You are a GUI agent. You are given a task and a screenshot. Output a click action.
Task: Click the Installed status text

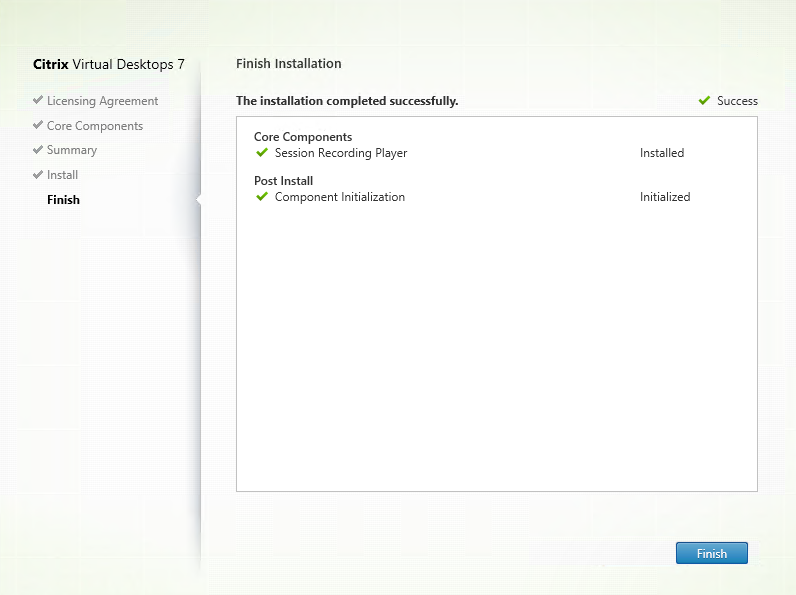(662, 153)
